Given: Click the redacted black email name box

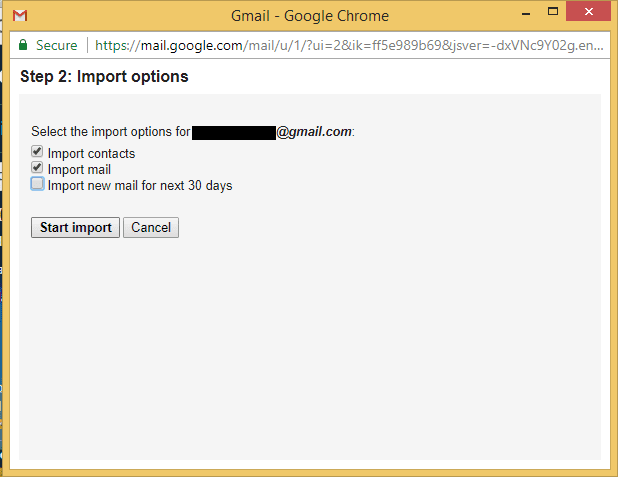Looking at the screenshot, I should tap(233, 132).
